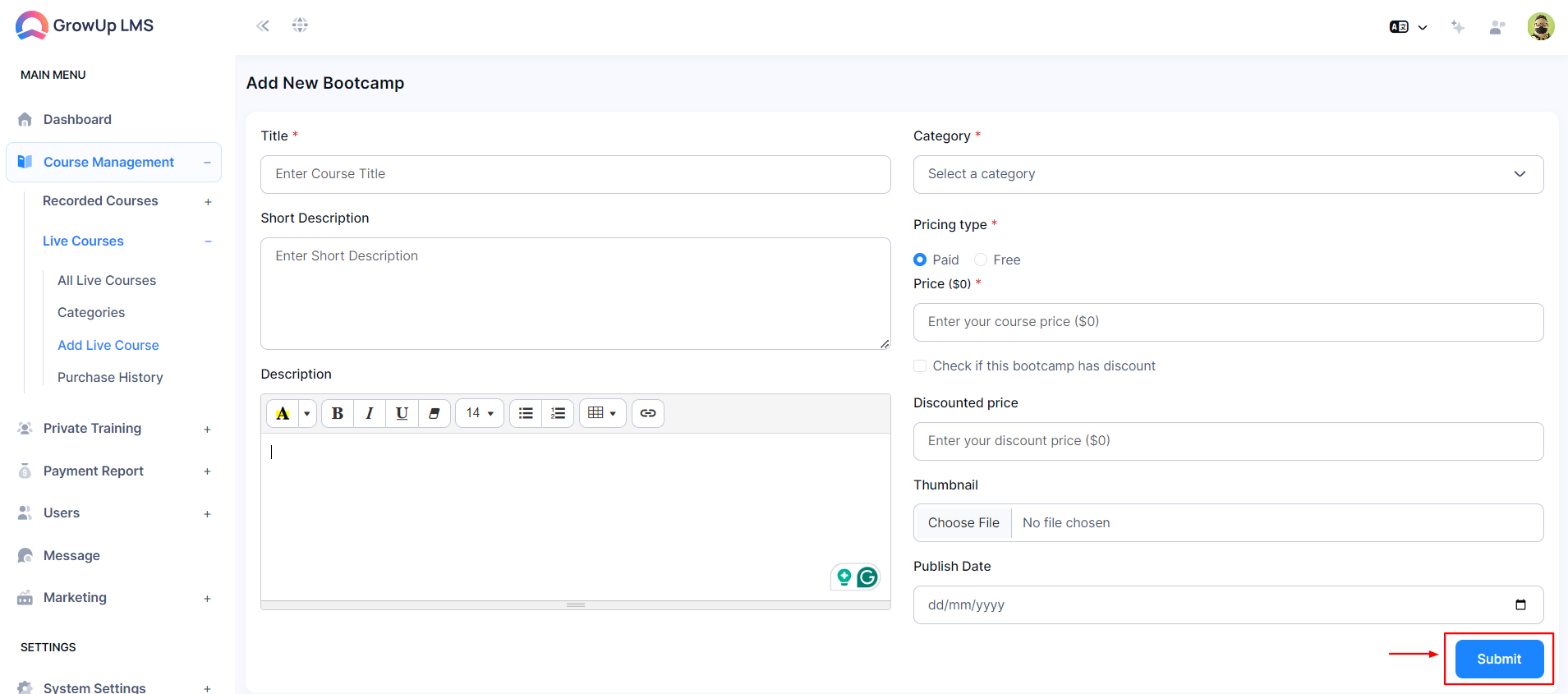Image resolution: width=1568 pixels, height=694 pixels.
Task: Click the Short Description resize grip
Action: [885, 344]
